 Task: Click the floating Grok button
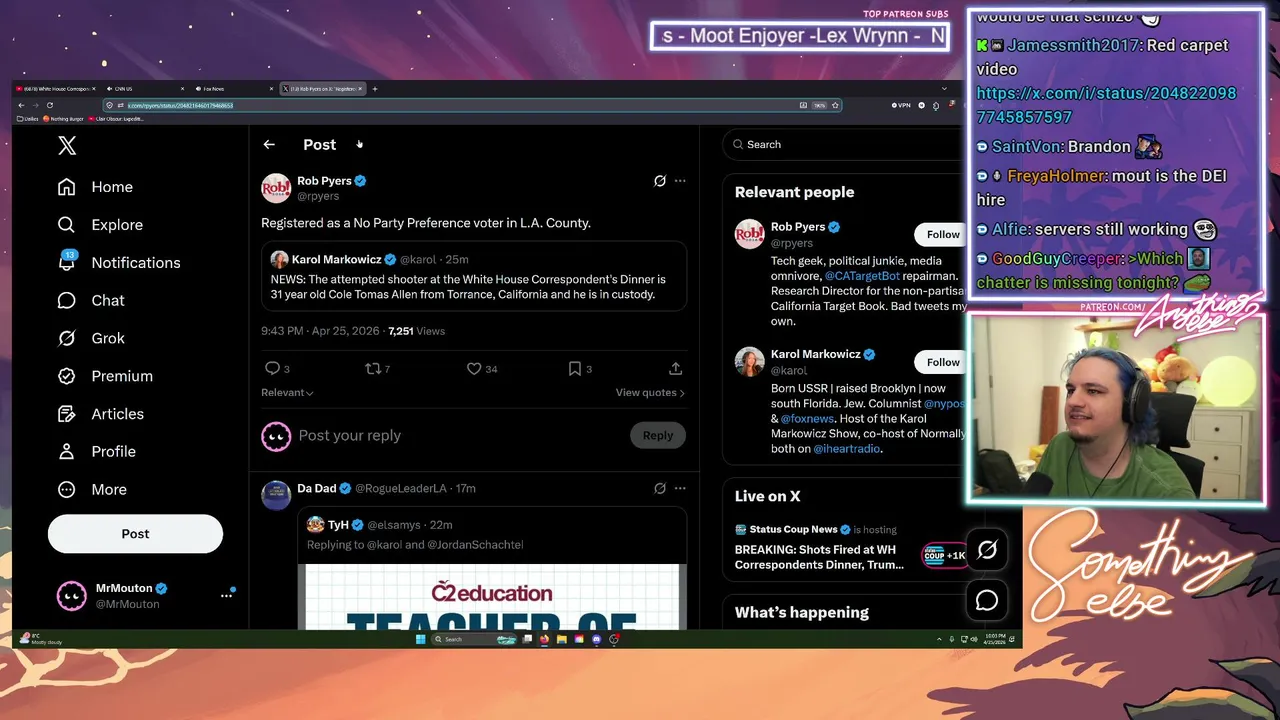click(x=987, y=550)
